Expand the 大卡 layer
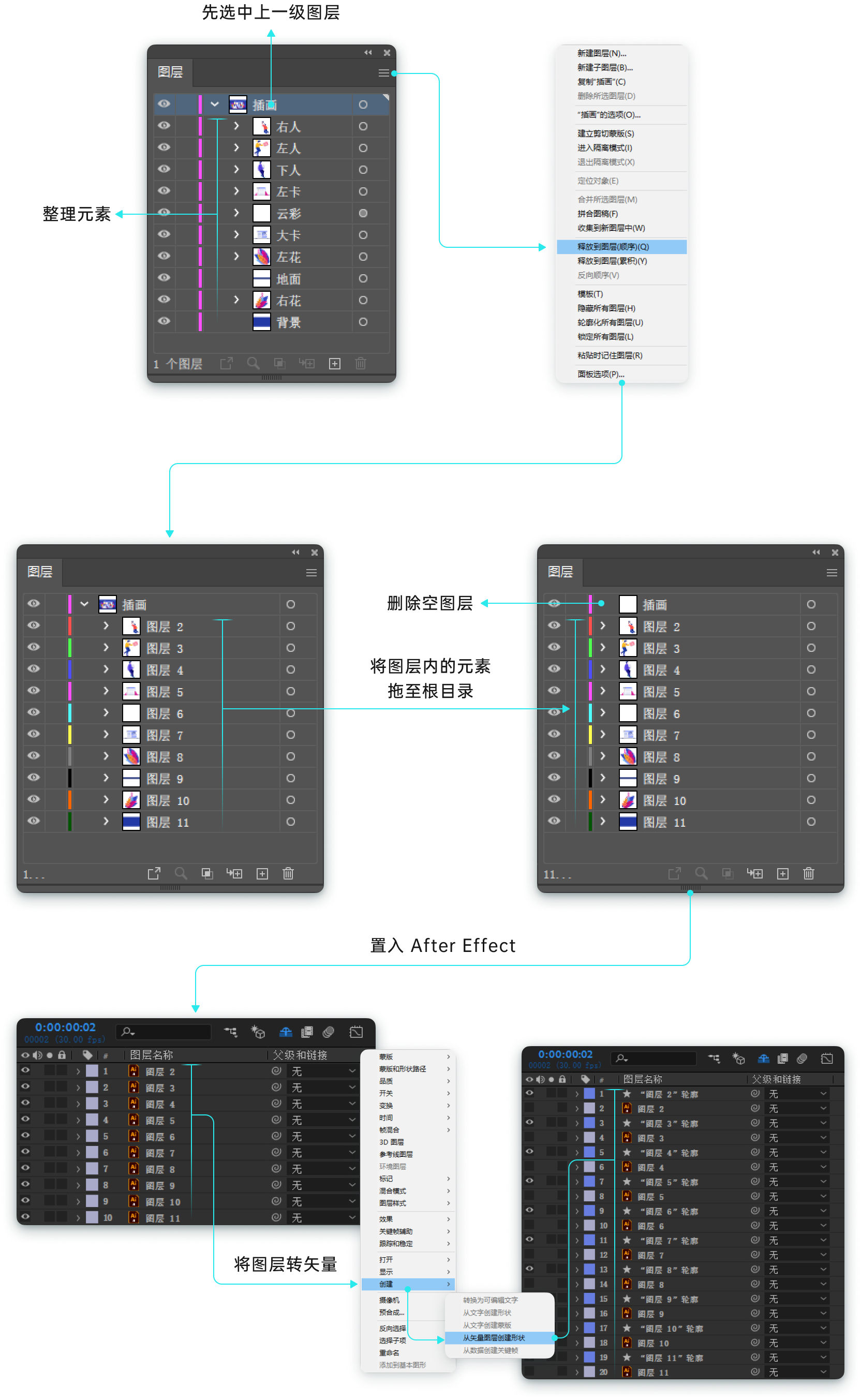861x1400 pixels. click(x=236, y=234)
